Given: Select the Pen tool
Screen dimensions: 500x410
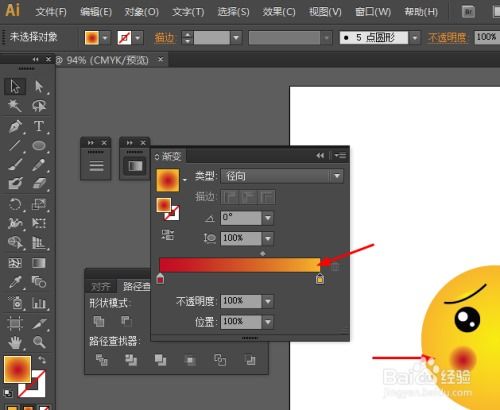Looking at the screenshot, I should [x=15, y=126].
